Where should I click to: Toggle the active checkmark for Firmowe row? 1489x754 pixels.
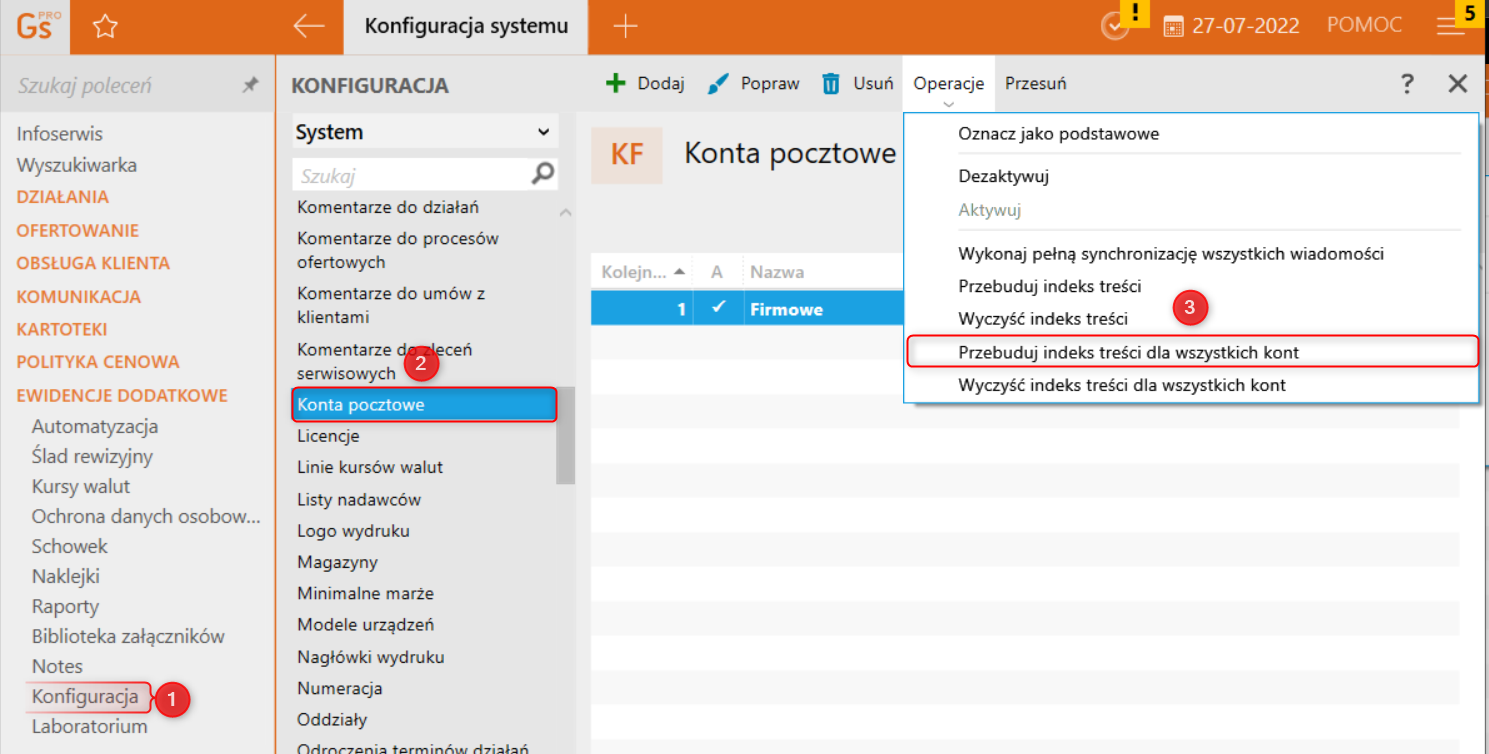click(717, 308)
